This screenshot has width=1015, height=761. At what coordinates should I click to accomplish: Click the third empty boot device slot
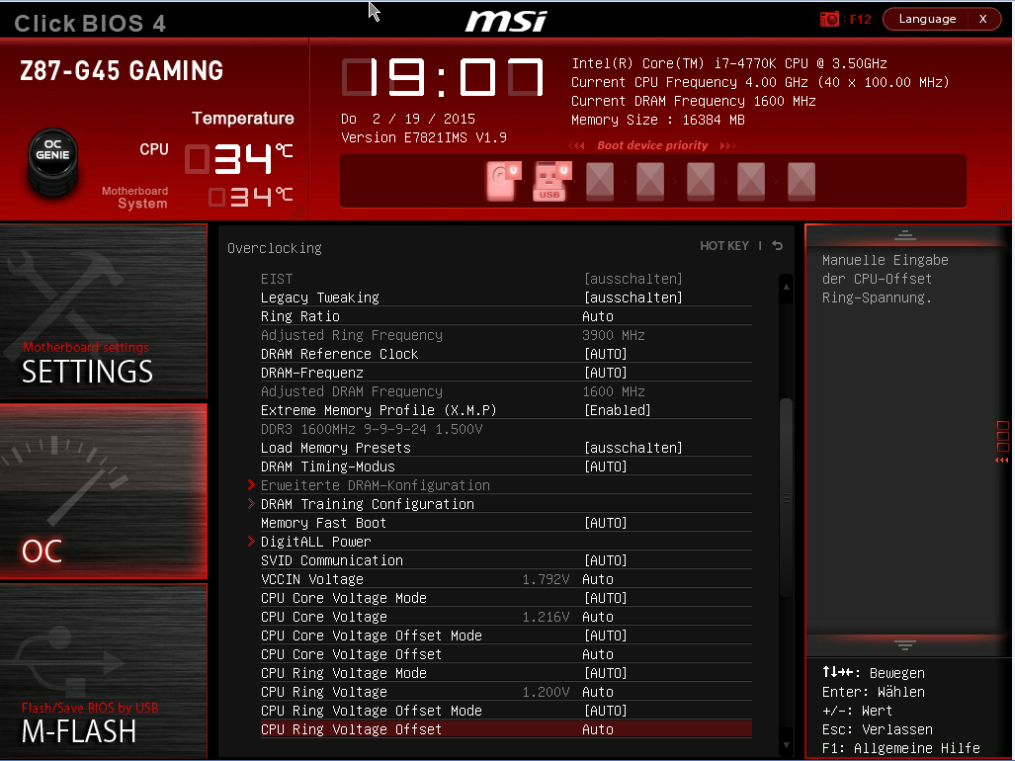click(700, 181)
